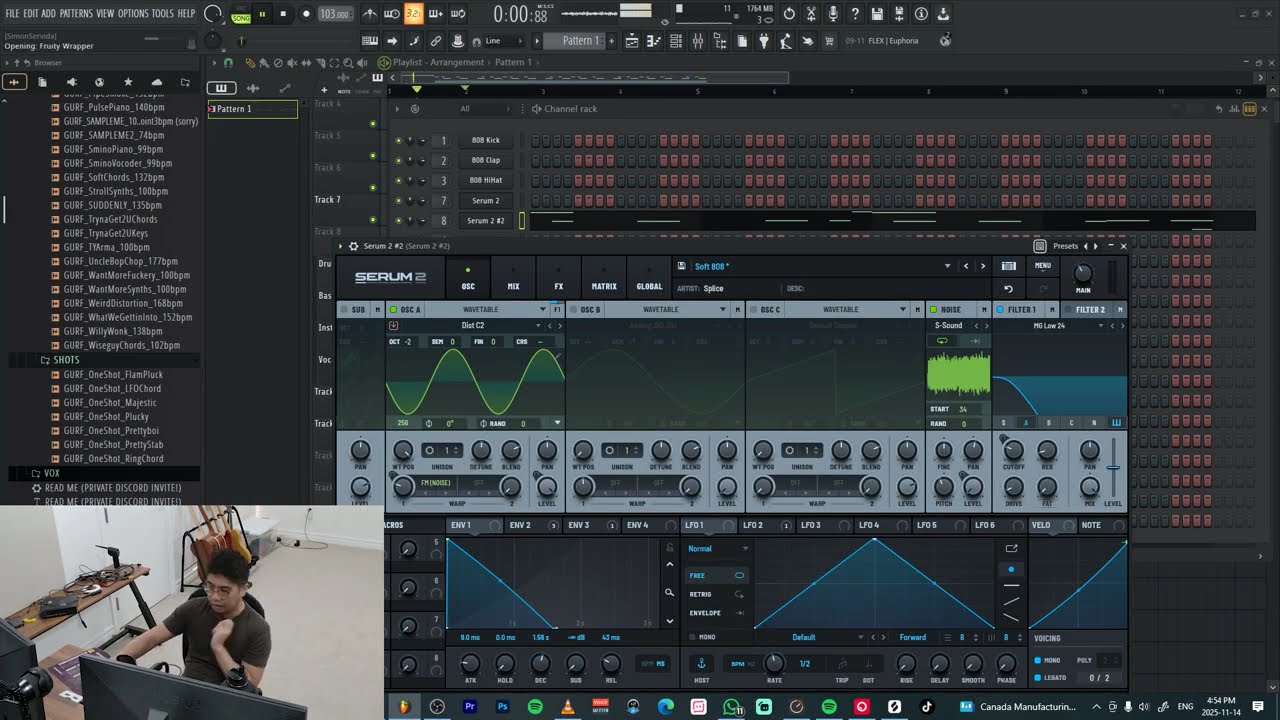
Task: Enable the OSC C oscillator
Action: coord(753,310)
